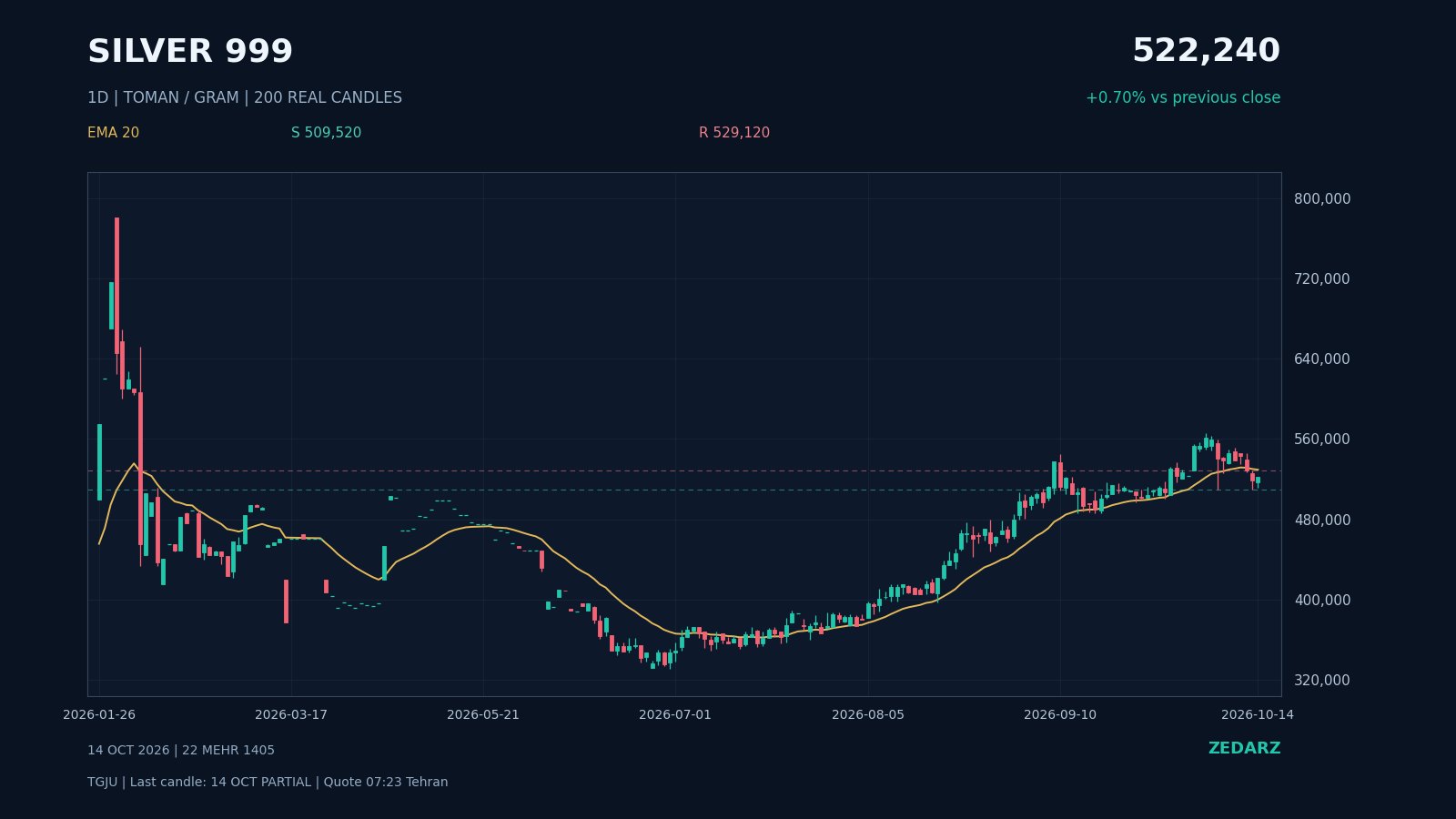1456x819 pixels.
Task: Click the 2026-03-17 date axis label
Action: pyautogui.click(x=291, y=714)
